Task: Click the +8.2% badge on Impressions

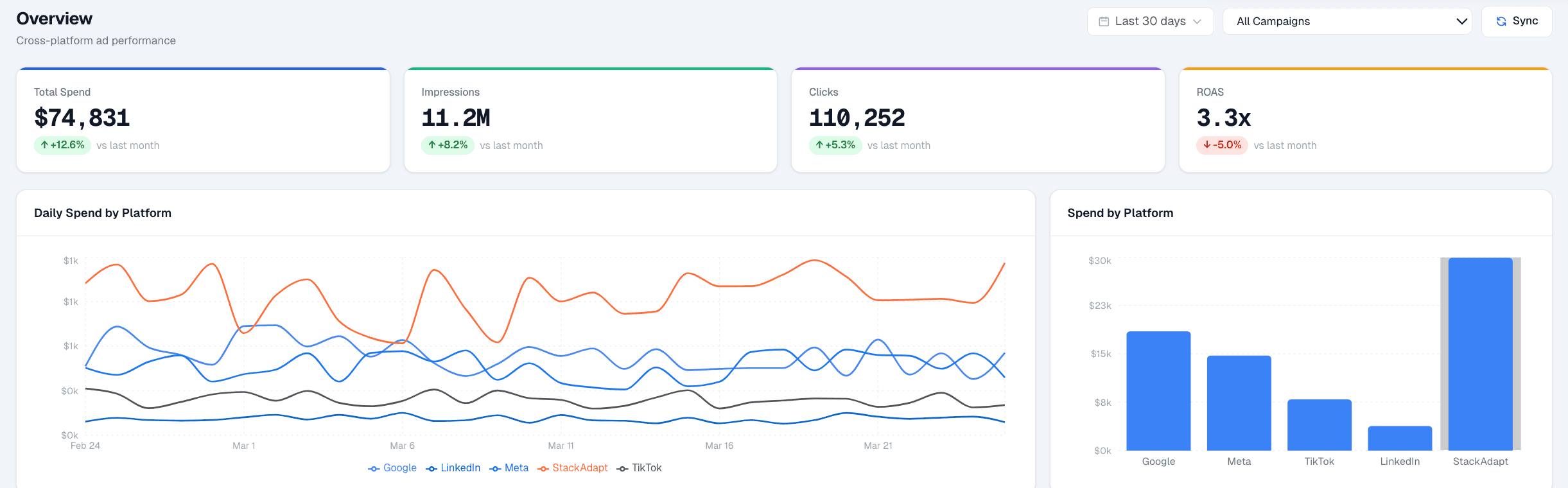Action: point(448,145)
